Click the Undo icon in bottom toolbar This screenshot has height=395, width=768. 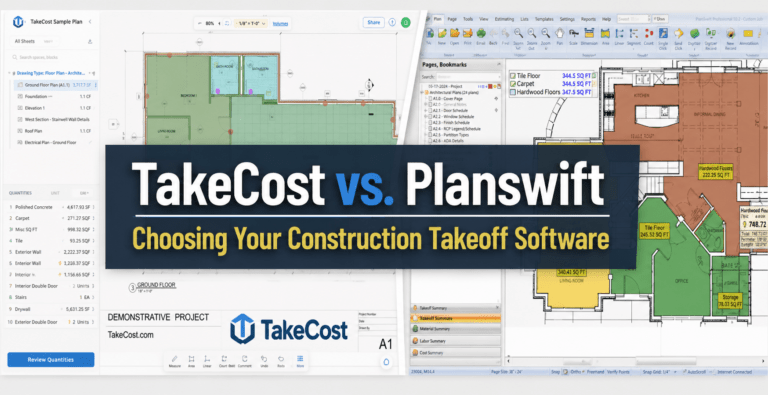(264, 361)
